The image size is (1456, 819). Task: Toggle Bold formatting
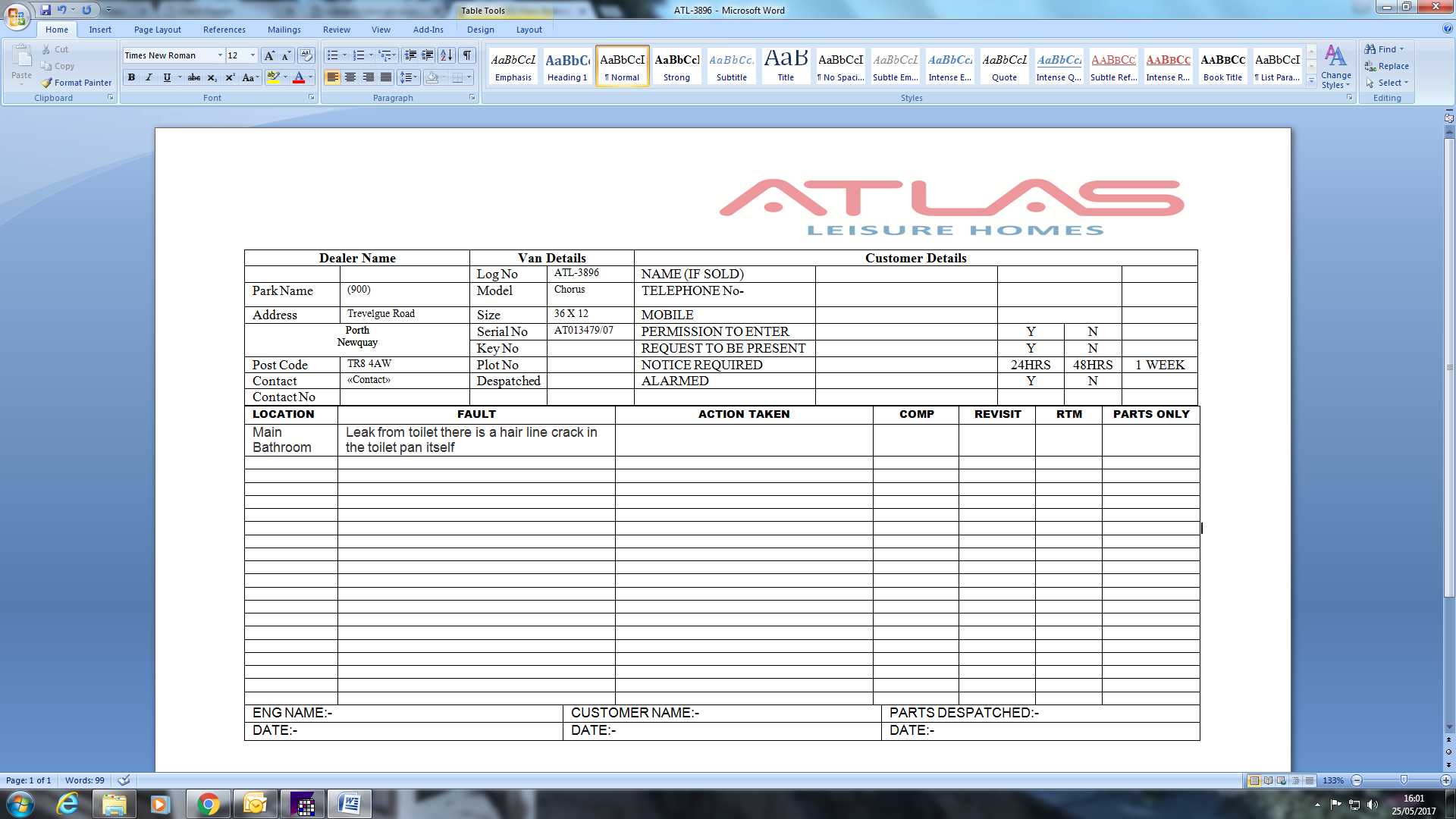[x=132, y=77]
